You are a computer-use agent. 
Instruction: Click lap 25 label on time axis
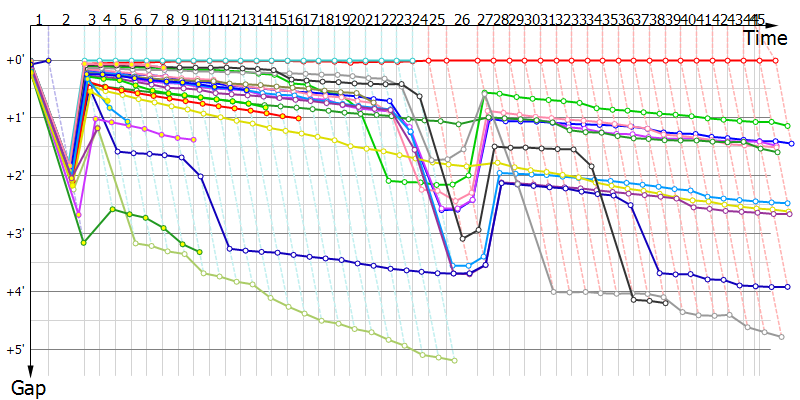[436, 20]
